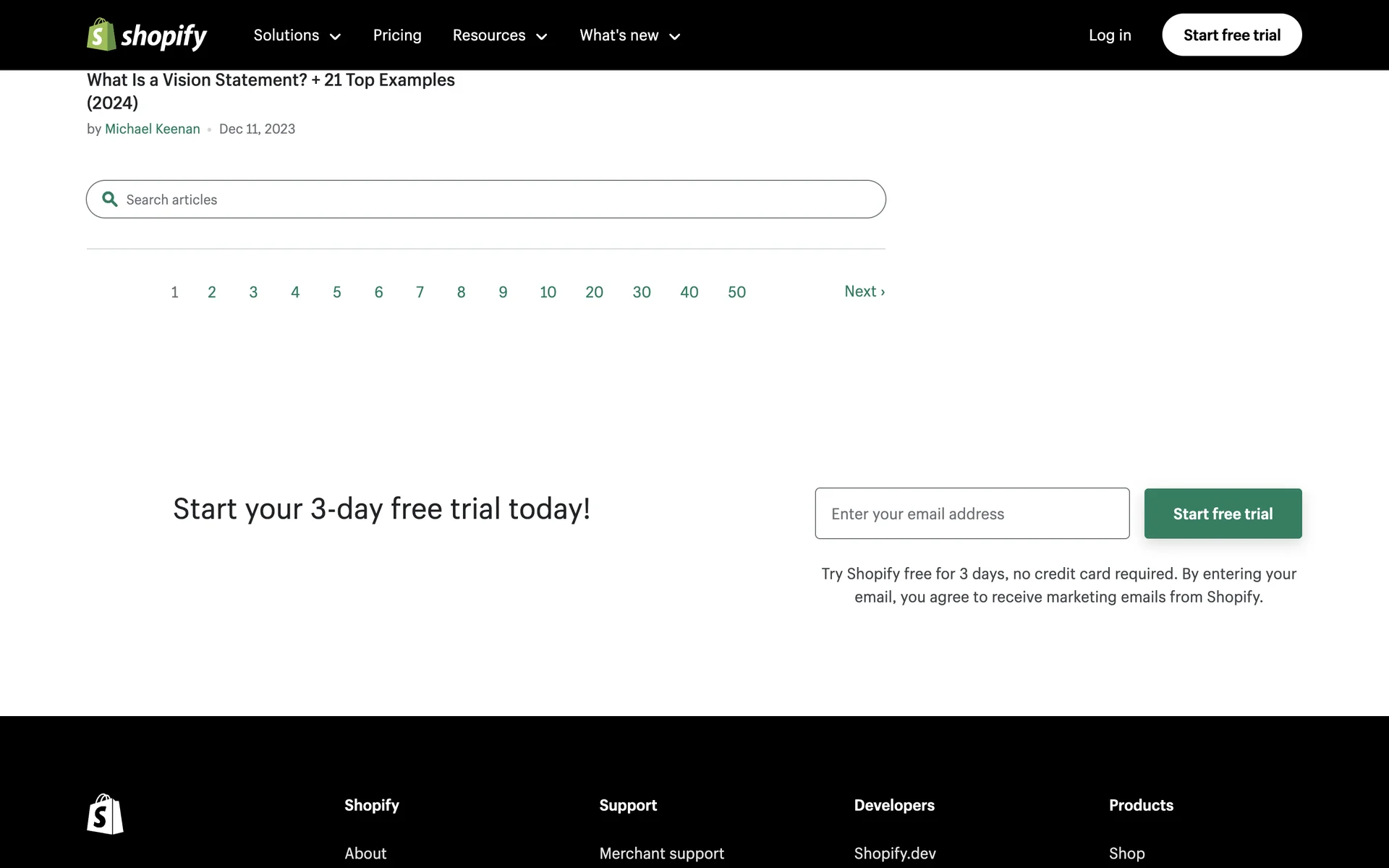Jump to pagination page 50
Image resolution: width=1389 pixels, height=868 pixels.
(736, 292)
